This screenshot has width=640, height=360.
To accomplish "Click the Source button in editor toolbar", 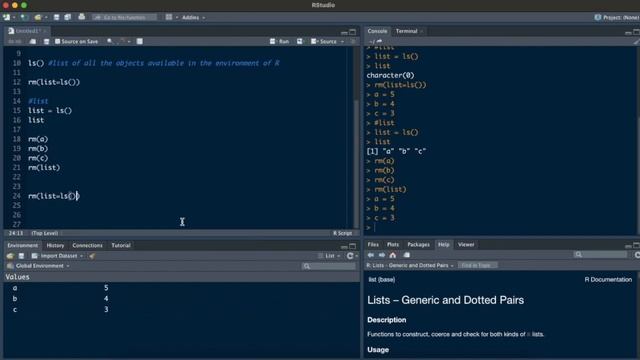I will [324, 41].
